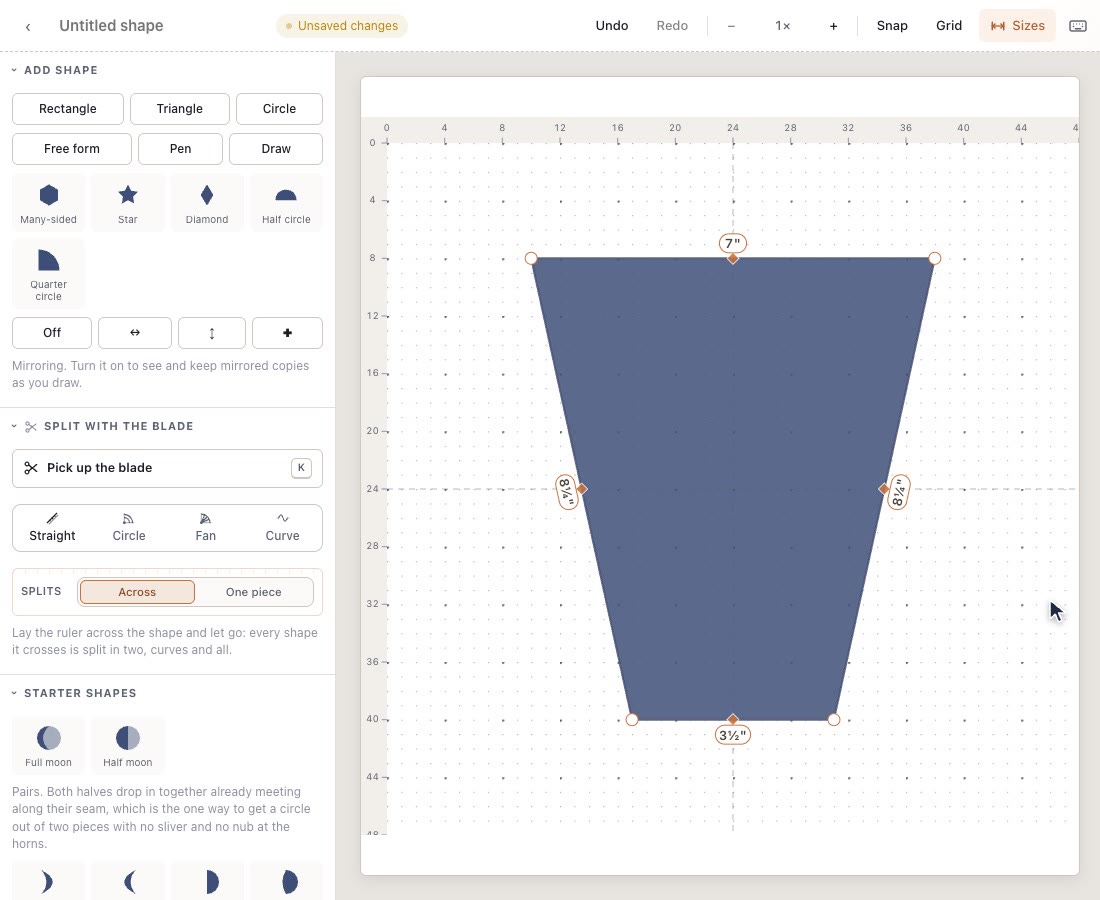Enable horizontal mirroring with the left-right arrow
The height and width of the screenshot is (900, 1100).
[135, 333]
